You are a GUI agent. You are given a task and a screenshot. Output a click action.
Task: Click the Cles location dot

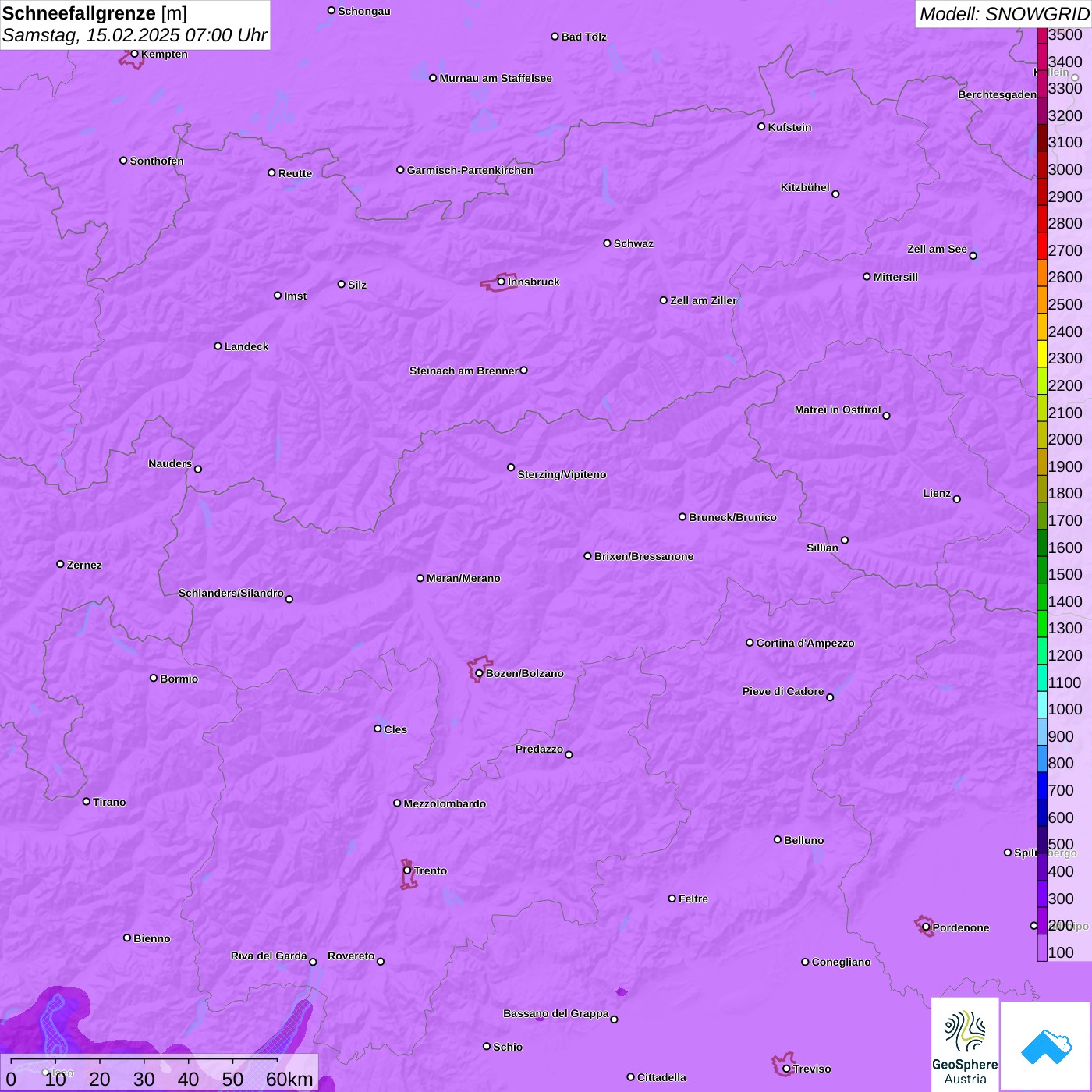pos(378,729)
